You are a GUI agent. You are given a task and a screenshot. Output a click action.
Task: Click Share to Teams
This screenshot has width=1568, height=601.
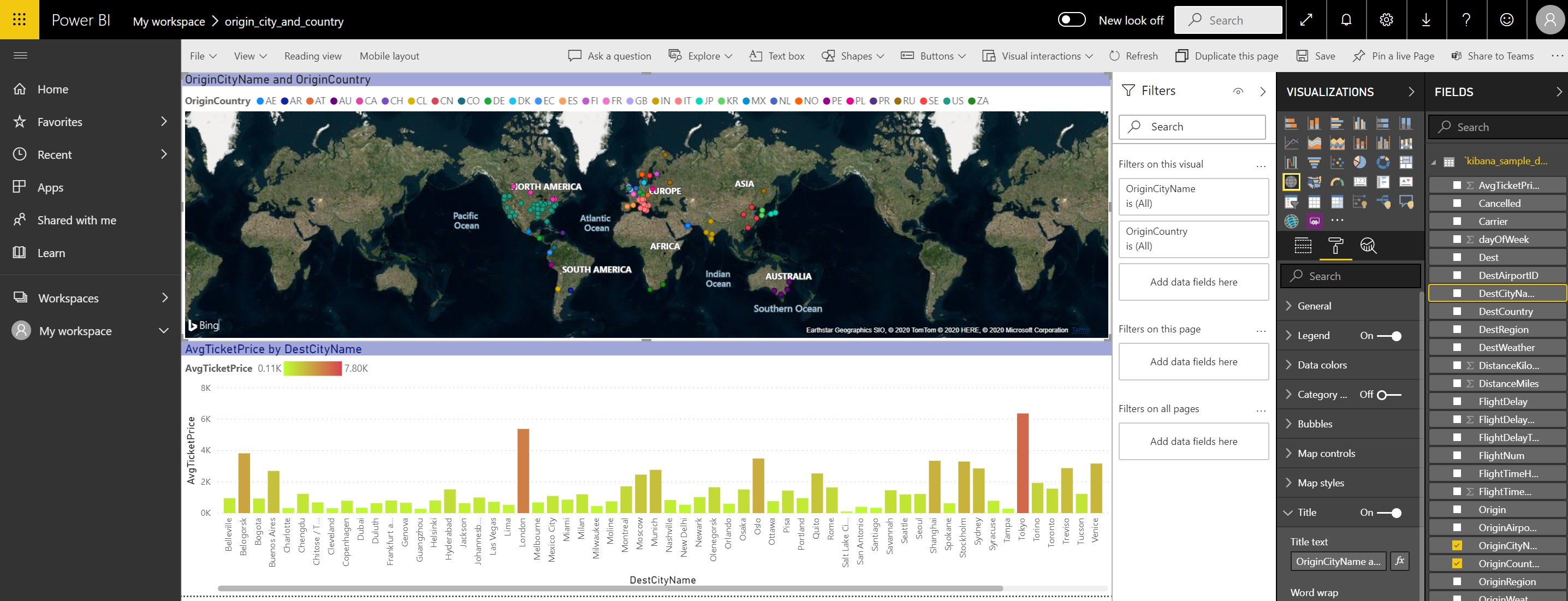point(1492,56)
